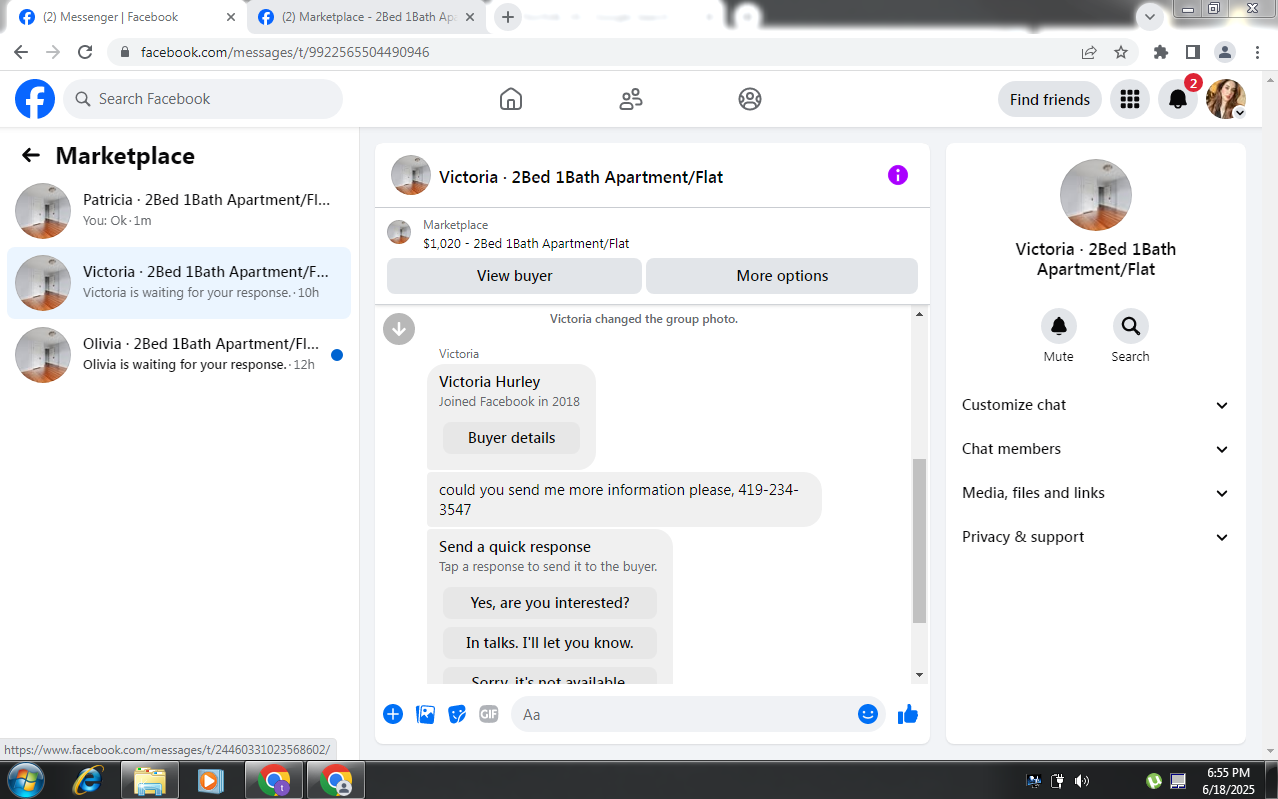Open the media player taskbar icon
This screenshot has height=799, width=1278.
point(210,780)
